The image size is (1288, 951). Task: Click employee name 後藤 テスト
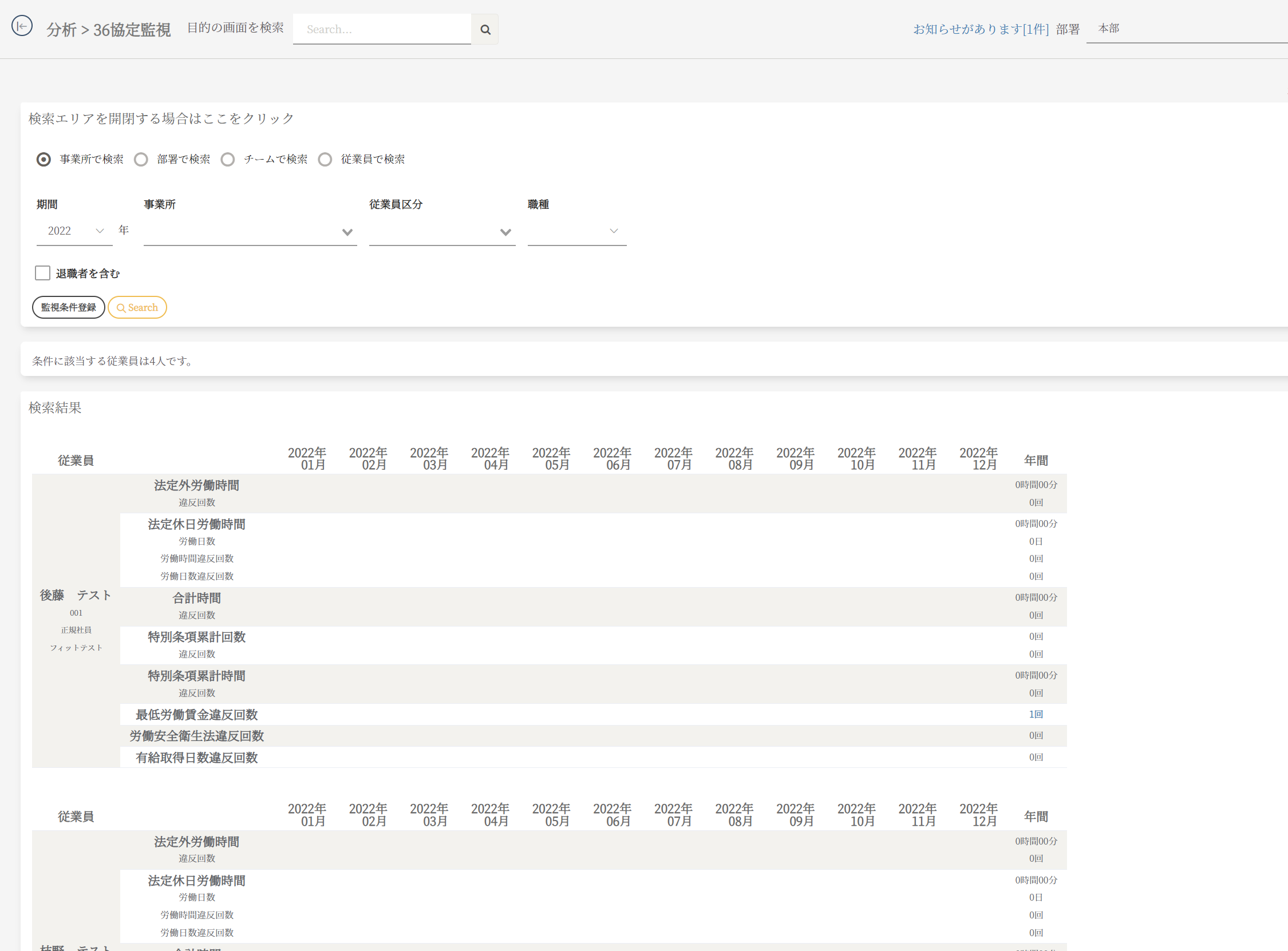point(76,595)
